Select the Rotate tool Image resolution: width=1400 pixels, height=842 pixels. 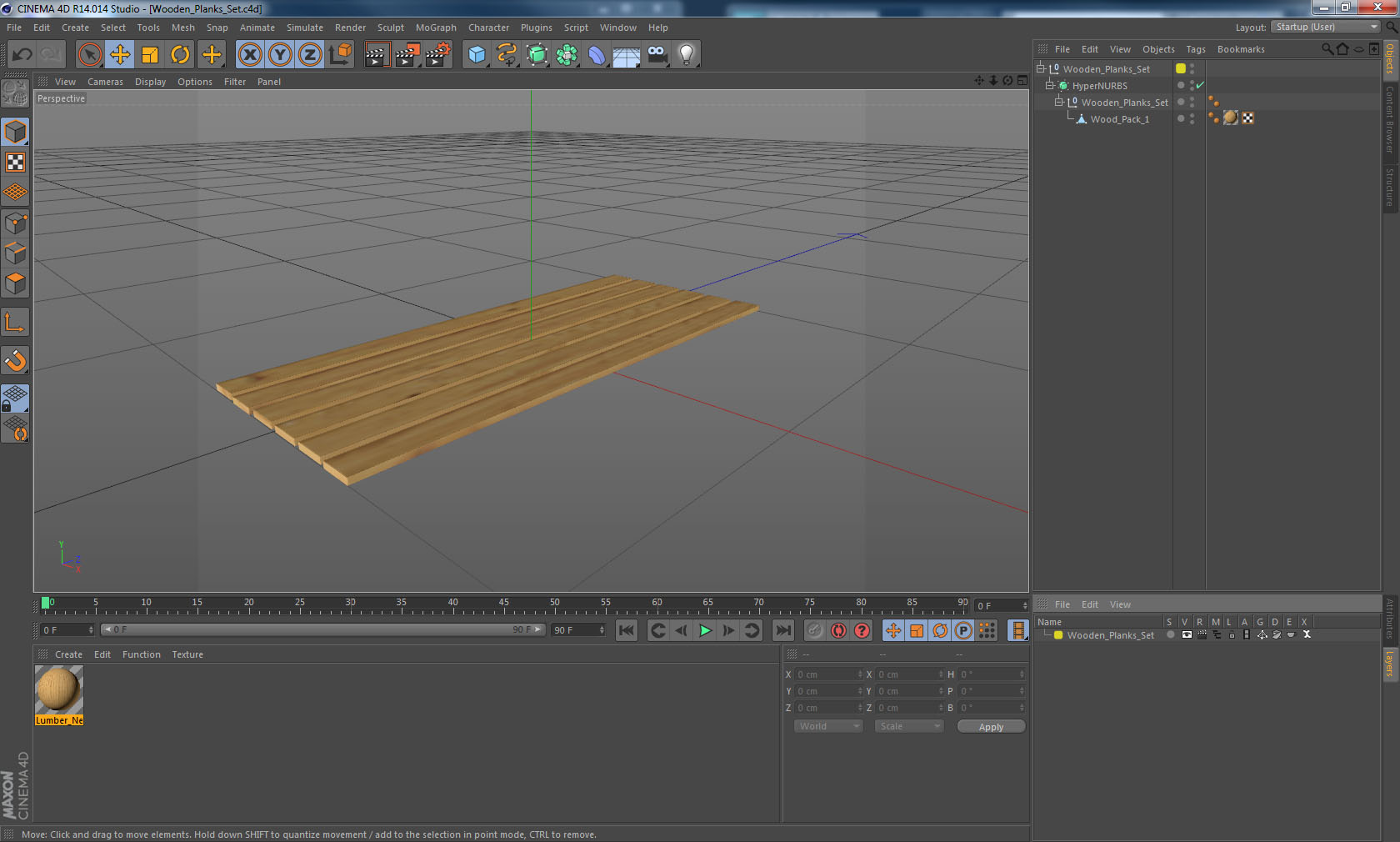click(180, 55)
